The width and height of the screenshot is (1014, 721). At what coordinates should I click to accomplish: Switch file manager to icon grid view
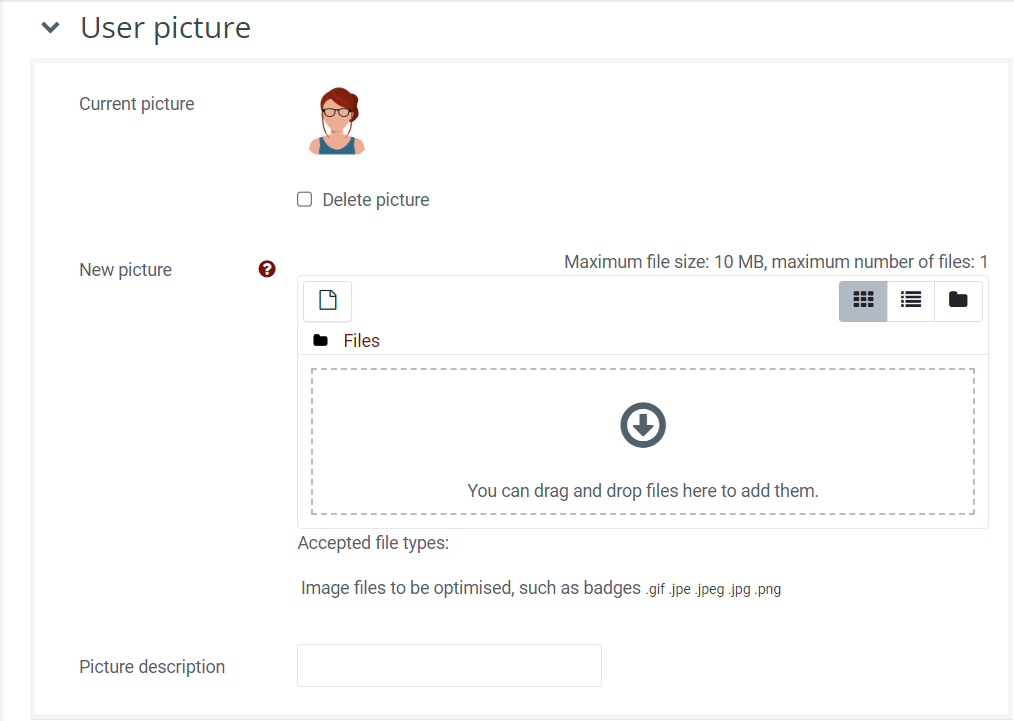863,300
